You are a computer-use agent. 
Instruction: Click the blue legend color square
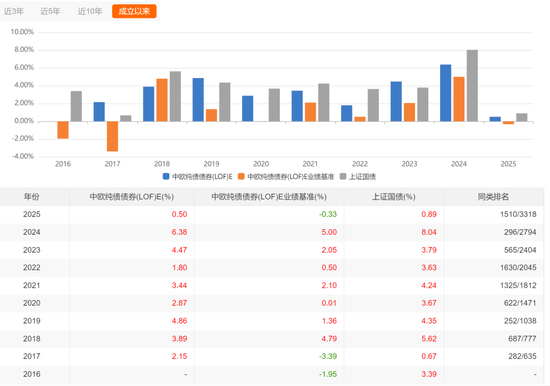166,177
